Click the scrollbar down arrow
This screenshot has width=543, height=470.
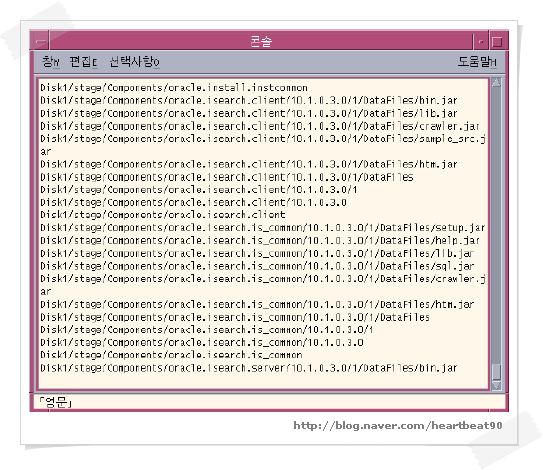[x=496, y=385]
